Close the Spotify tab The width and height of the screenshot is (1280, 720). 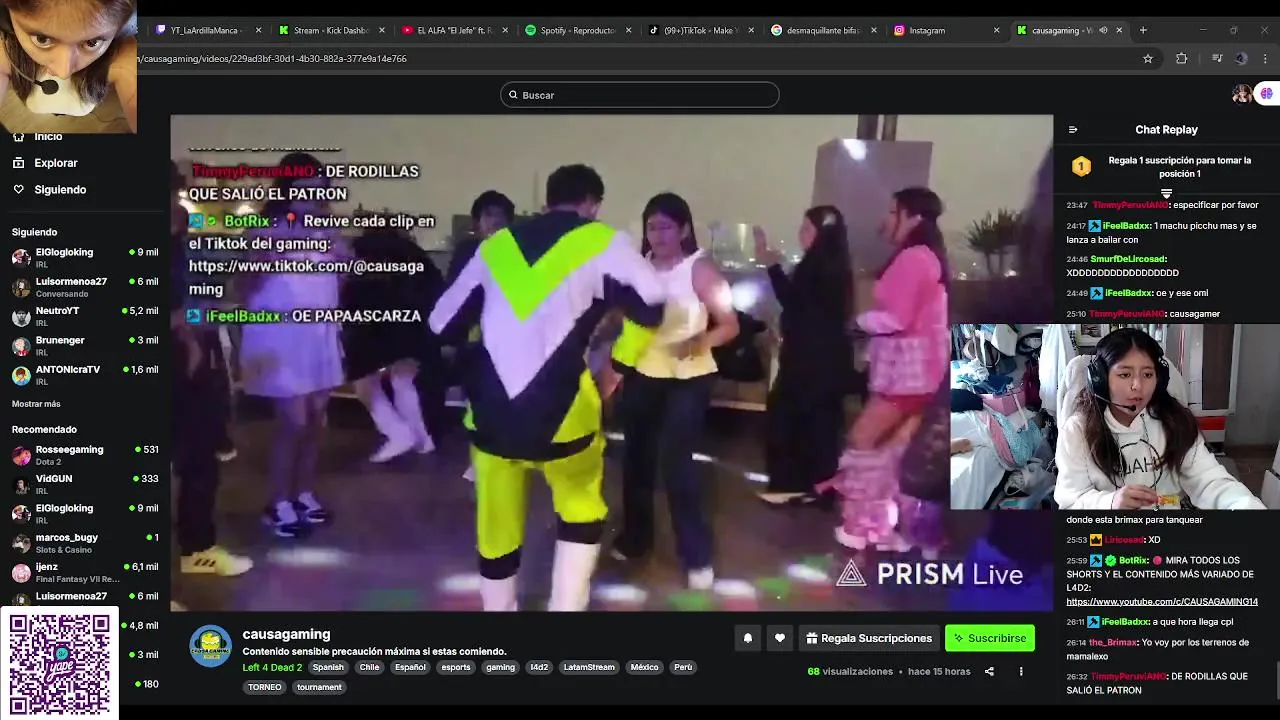pyautogui.click(x=629, y=30)
